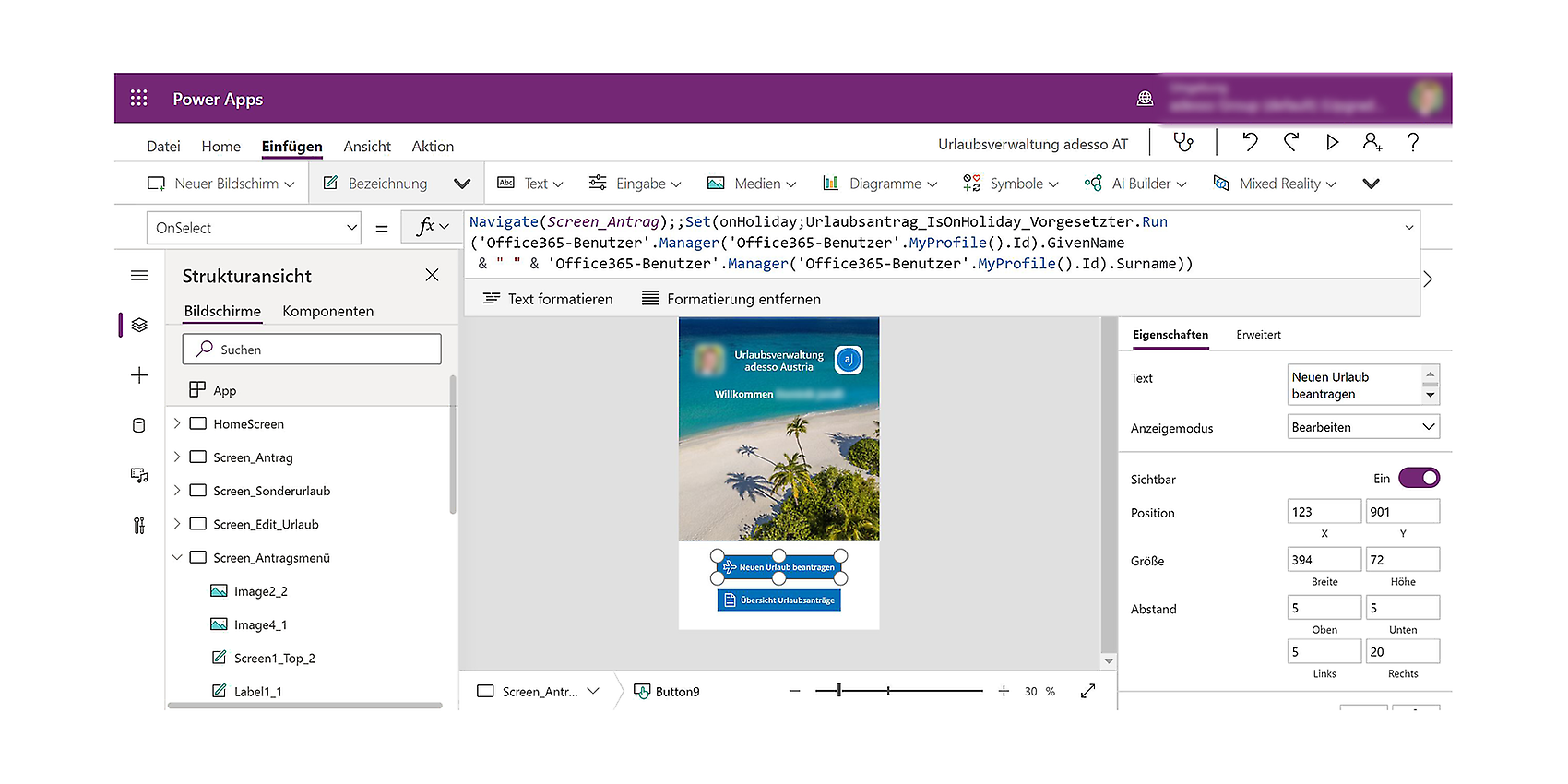Open the Text insert dropdown
Screen dimensions: 1568x784
[530, 184]
